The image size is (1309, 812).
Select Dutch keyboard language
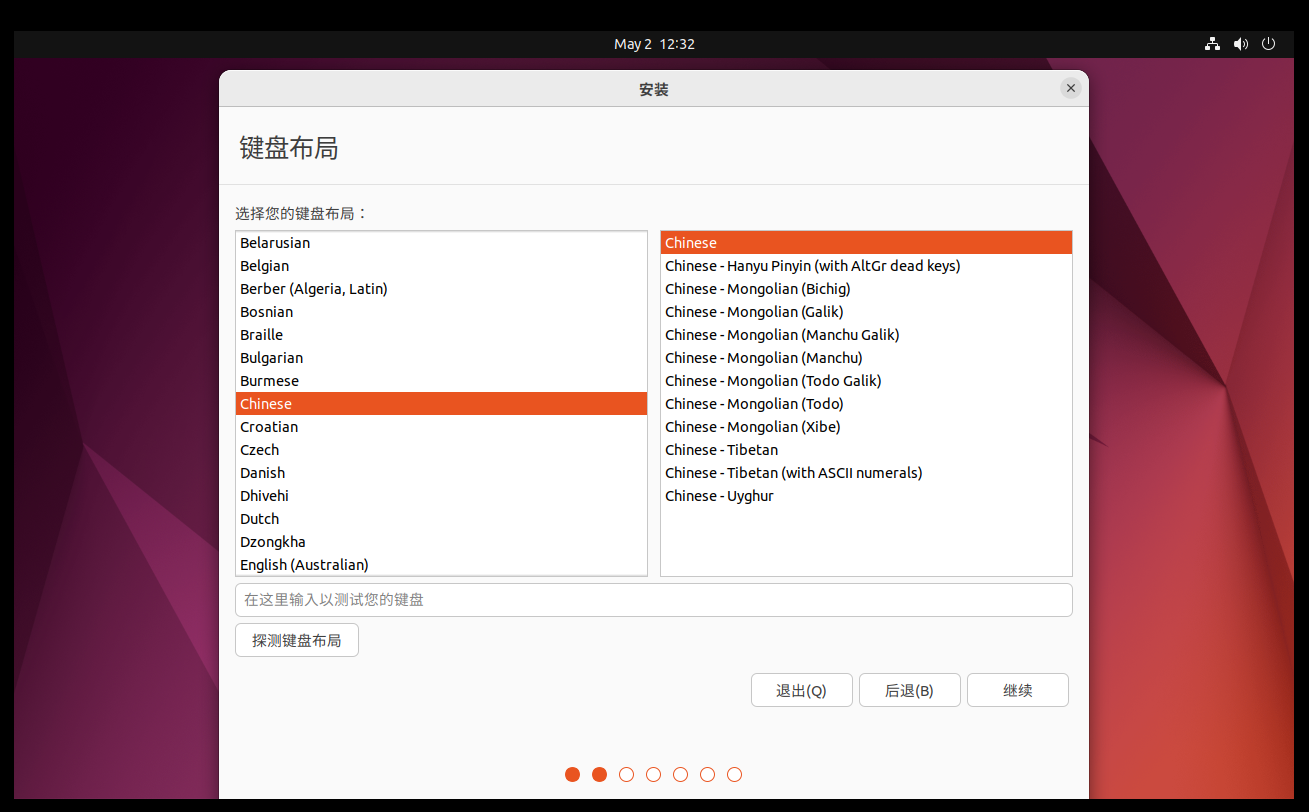441,519
